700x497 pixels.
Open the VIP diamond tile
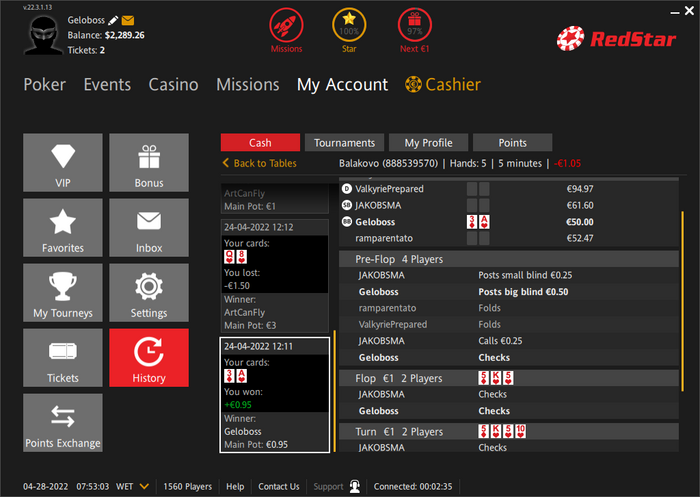(63, 163)
